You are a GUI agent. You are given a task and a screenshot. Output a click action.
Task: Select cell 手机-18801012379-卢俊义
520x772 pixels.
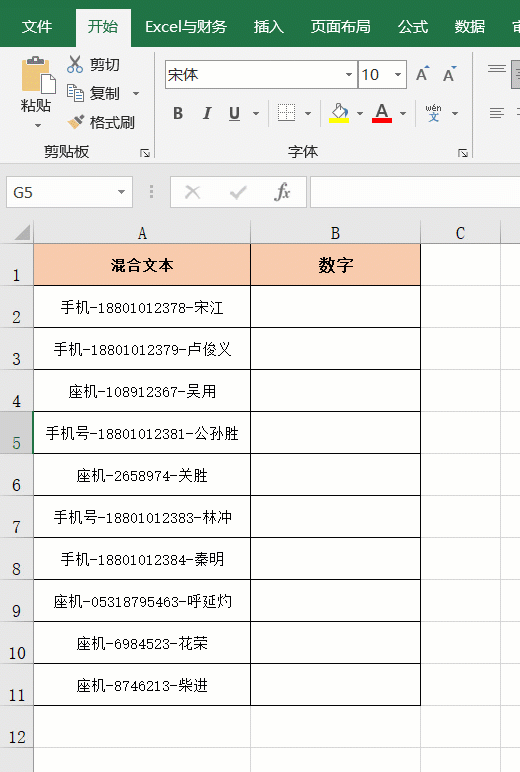(x=142, y=349)
